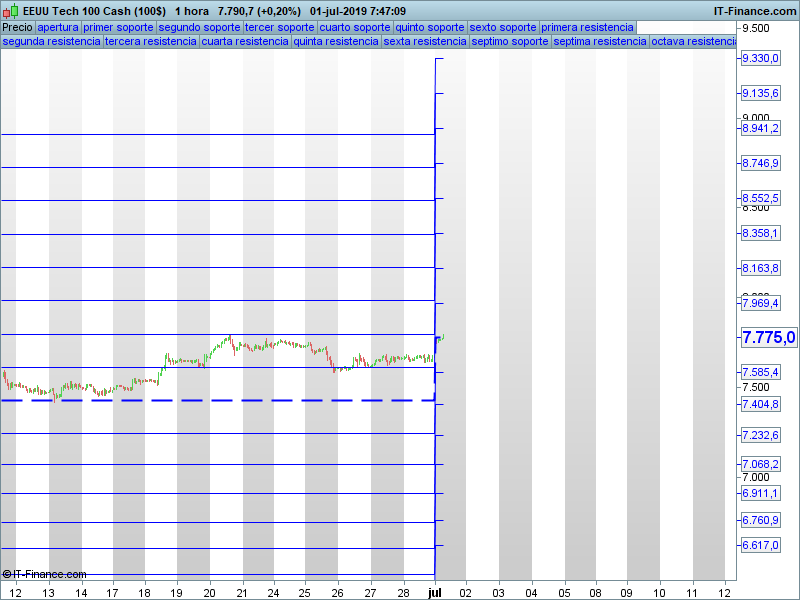Click the 7.404,8 price level tag
The width and height of the screenshot is (800, 600).
pos(760,405)
